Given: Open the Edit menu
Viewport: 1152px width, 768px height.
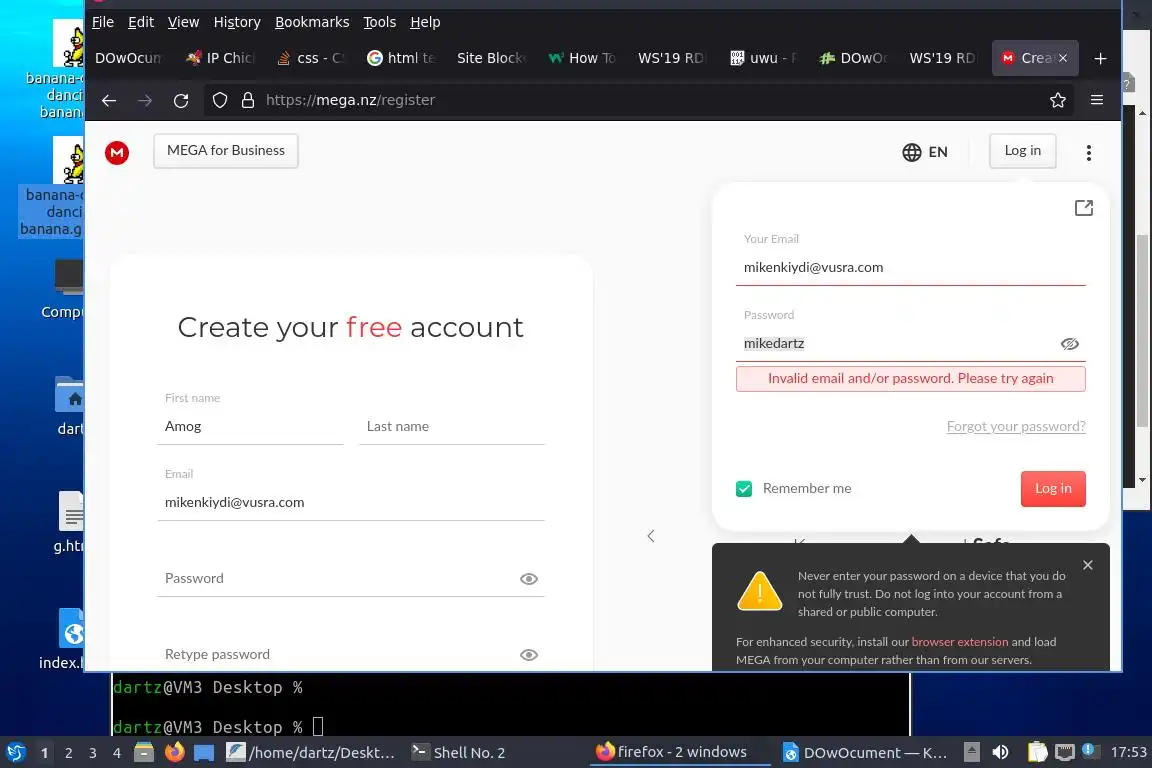Looking at the screenshot, I should point(140,22).
